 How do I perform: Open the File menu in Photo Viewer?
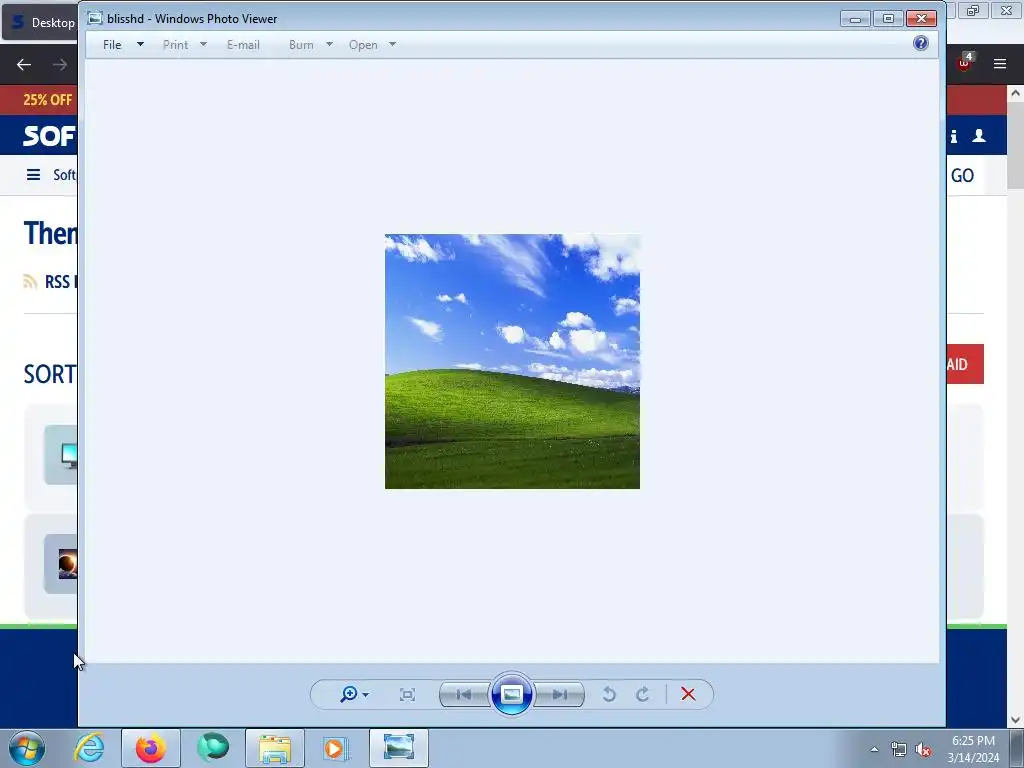click(x=112, y=44)
